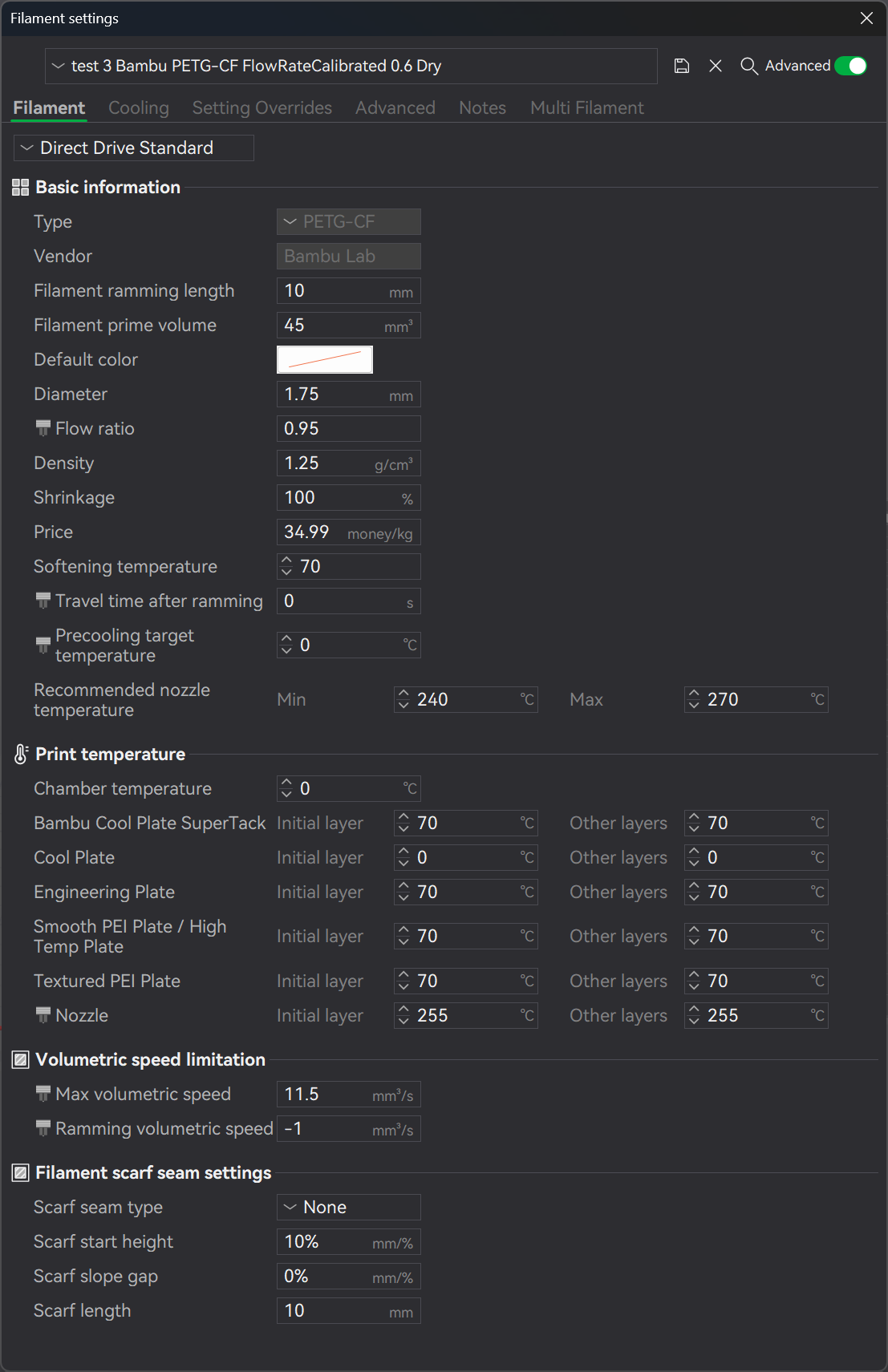Click the Filament scarf seam settings icon
This screenshot has width=888, height=1372.
pyautogui.click(x=21, y=1173)
